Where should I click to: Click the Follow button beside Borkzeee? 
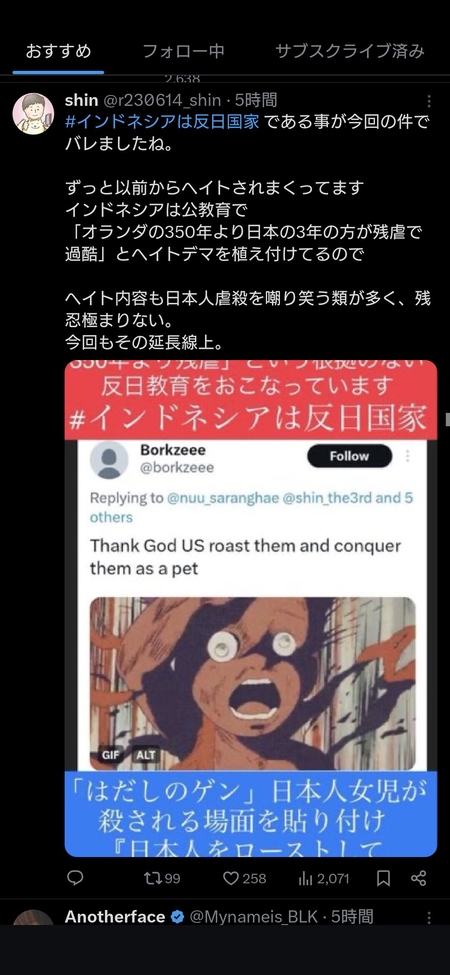[349, 456]
